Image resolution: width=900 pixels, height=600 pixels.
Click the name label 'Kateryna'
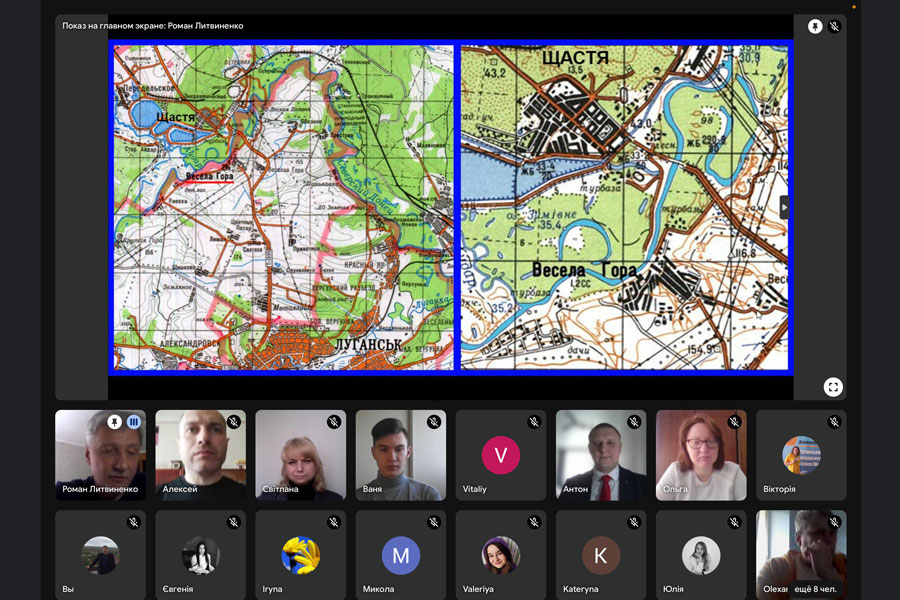tap(580, 589)
